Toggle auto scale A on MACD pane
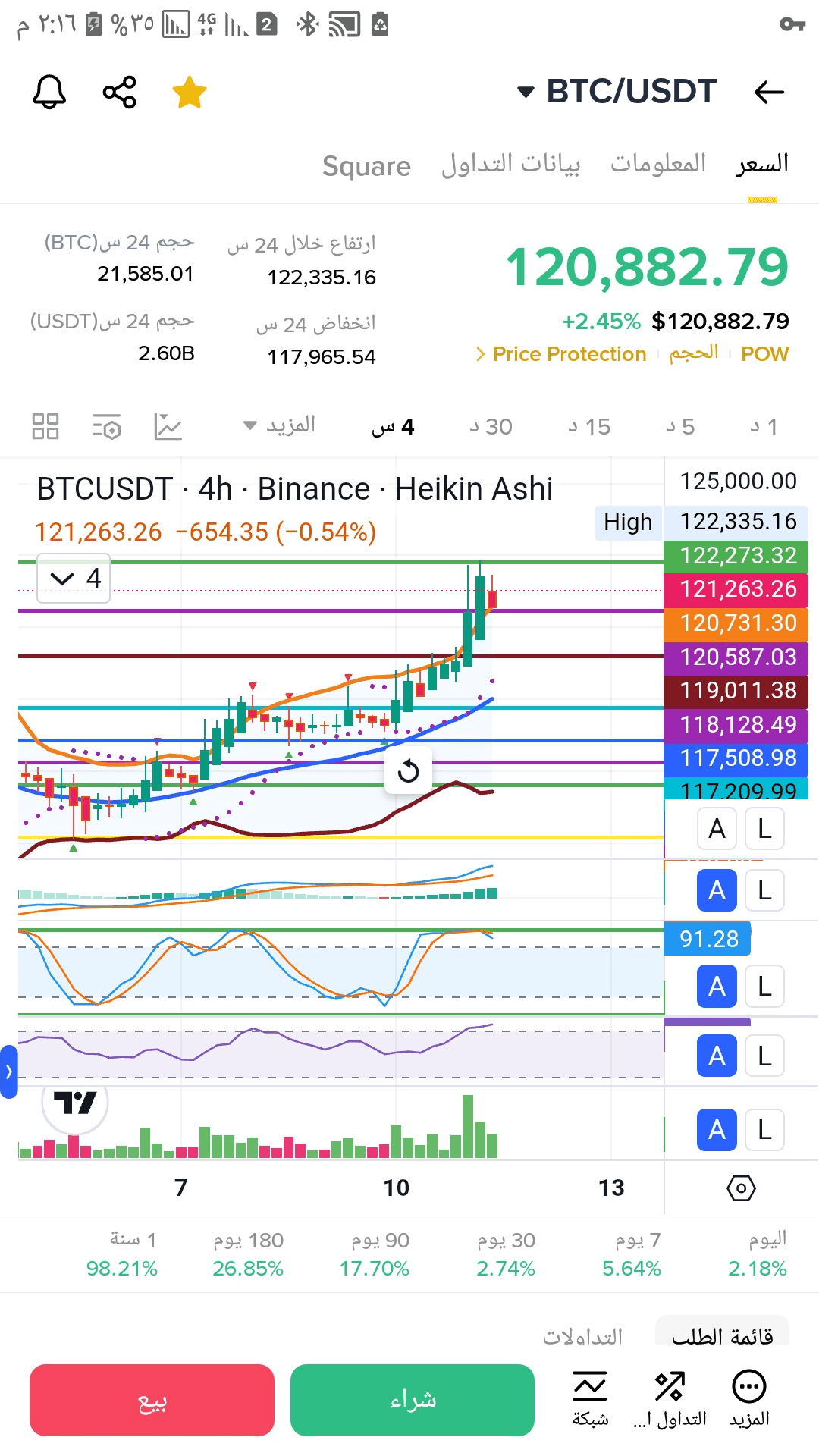This screenshot has width=819, height=1456. pyautogui.click(x=717, y=890)
